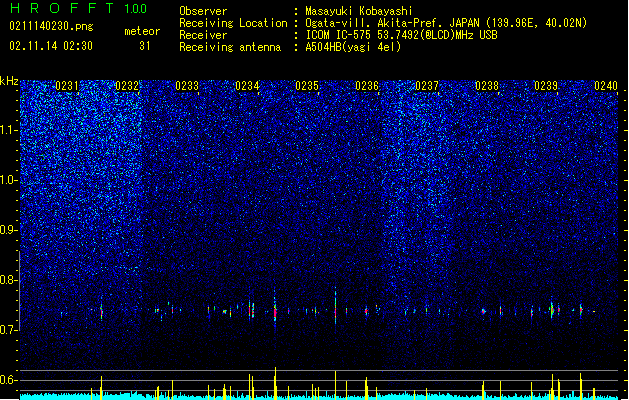Click the 0234 time marker
629x400 pixels.
click(247, 86)
